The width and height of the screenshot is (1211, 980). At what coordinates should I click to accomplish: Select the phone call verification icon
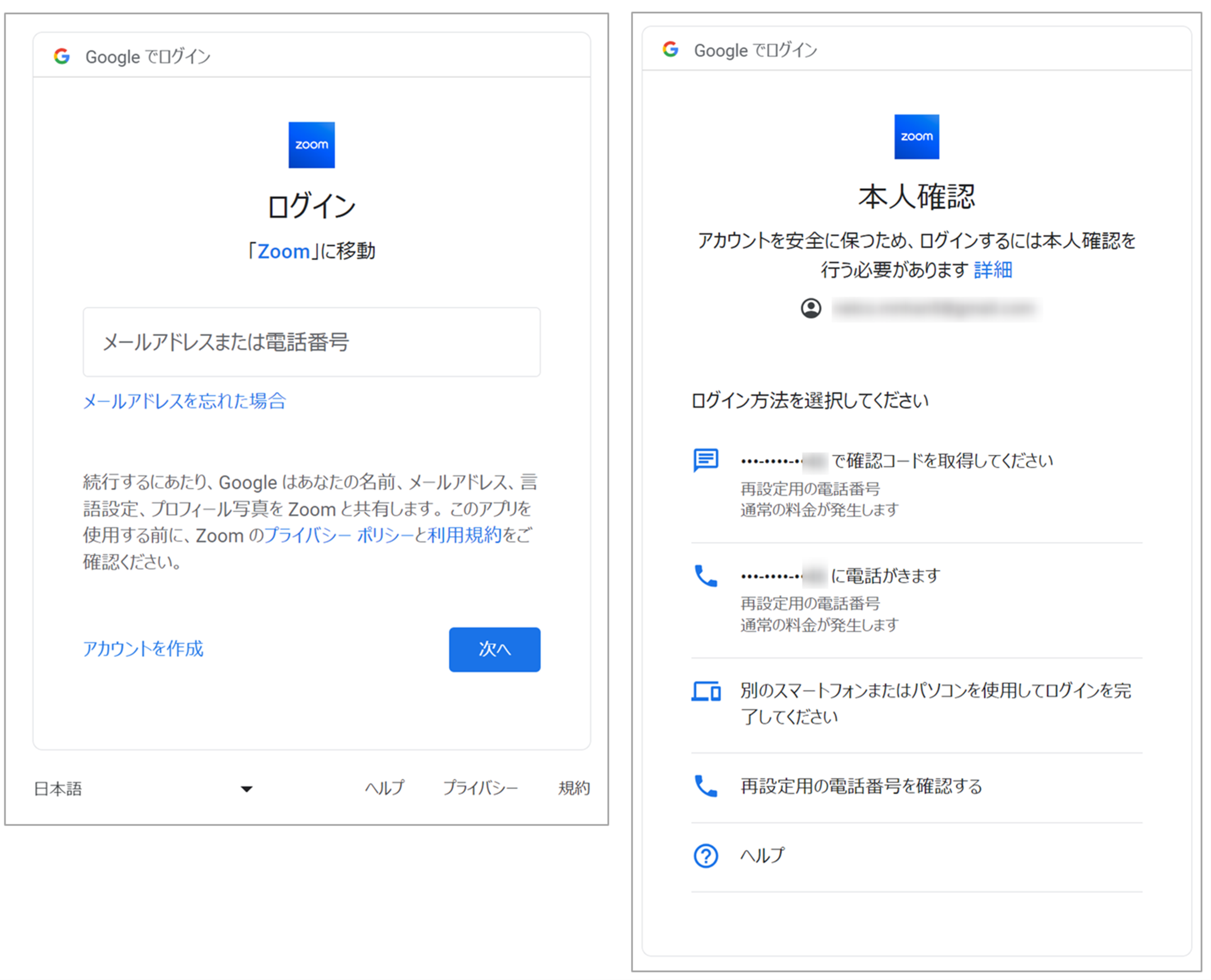(x=705, y=576)
